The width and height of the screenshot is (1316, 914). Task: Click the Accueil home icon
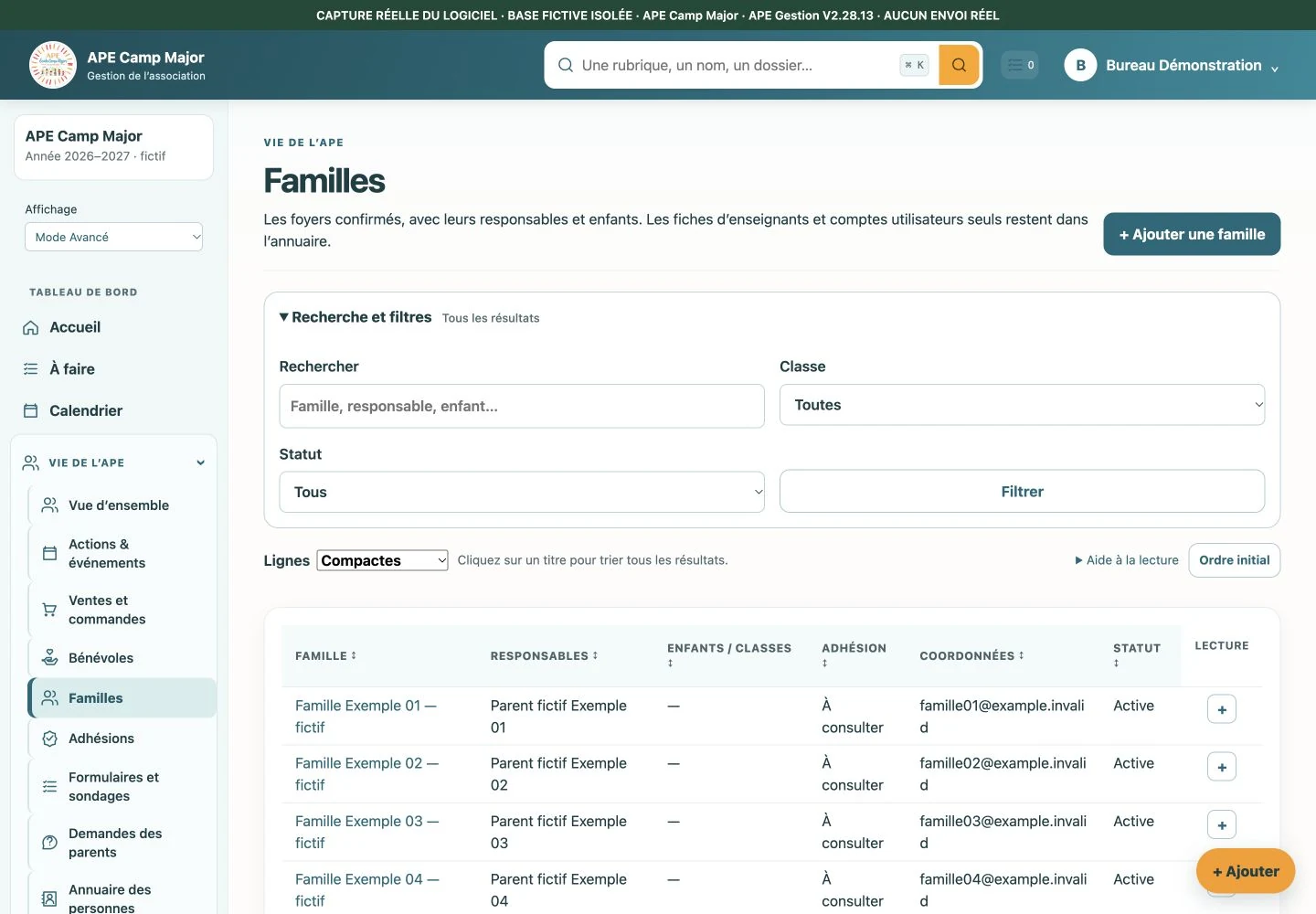[30, 327]
